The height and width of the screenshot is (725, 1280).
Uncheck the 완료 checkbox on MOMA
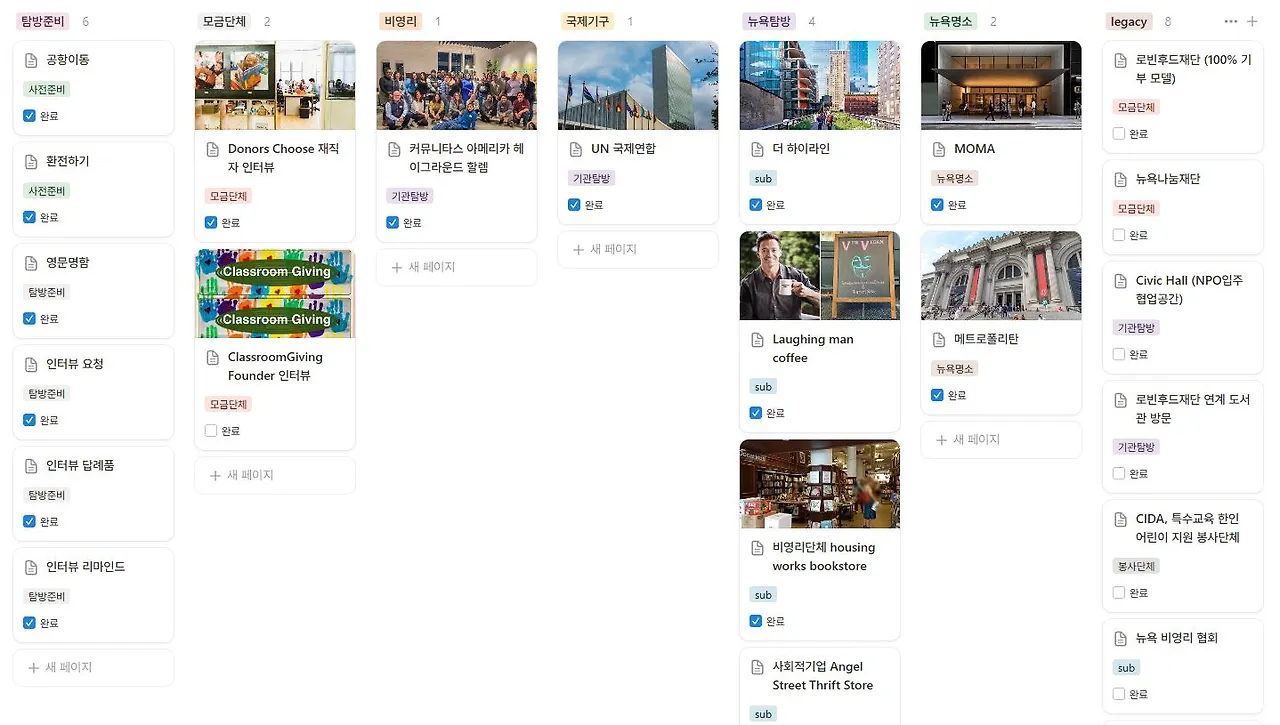pos(937,205)
